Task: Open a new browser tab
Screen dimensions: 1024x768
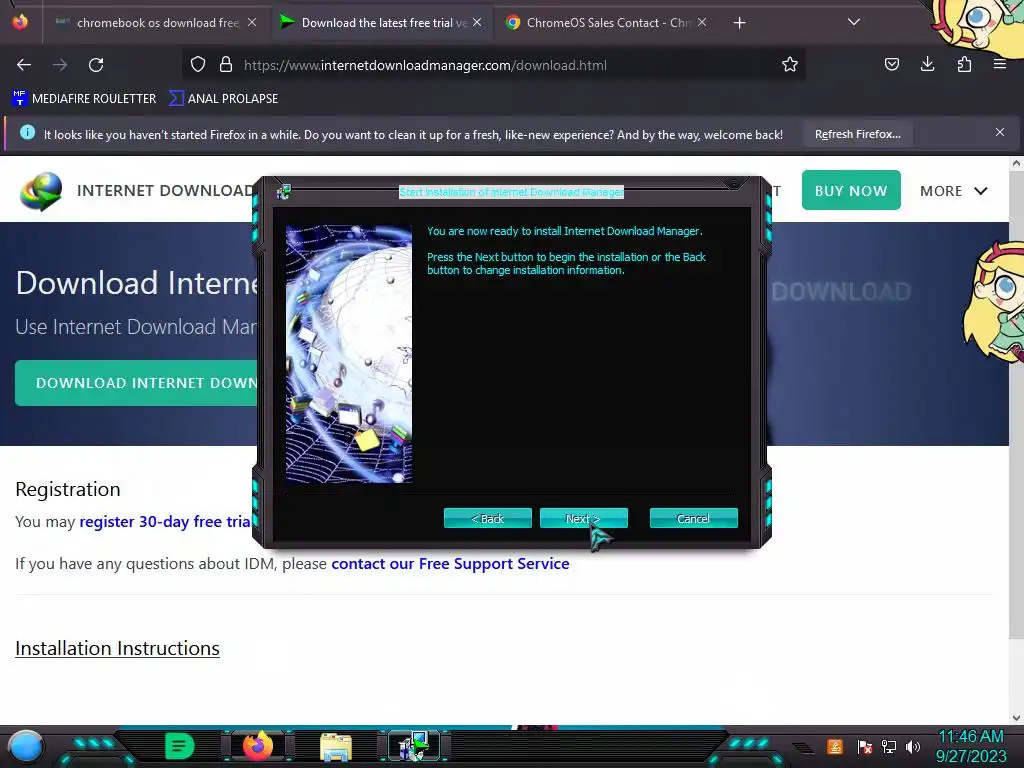Action: pyautogui.click(x=739, y=23)
